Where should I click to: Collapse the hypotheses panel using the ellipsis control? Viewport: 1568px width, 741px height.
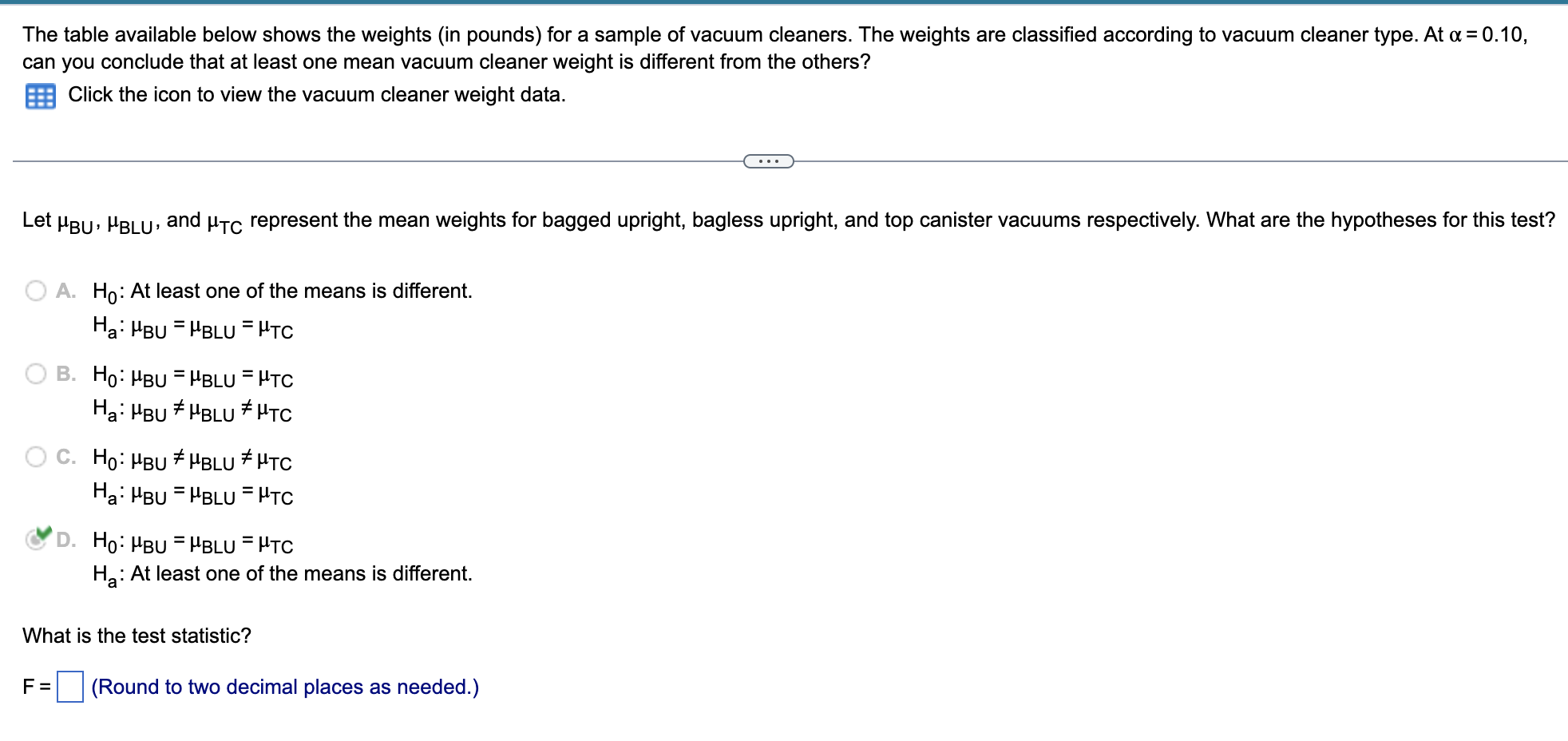pos(767,161)
